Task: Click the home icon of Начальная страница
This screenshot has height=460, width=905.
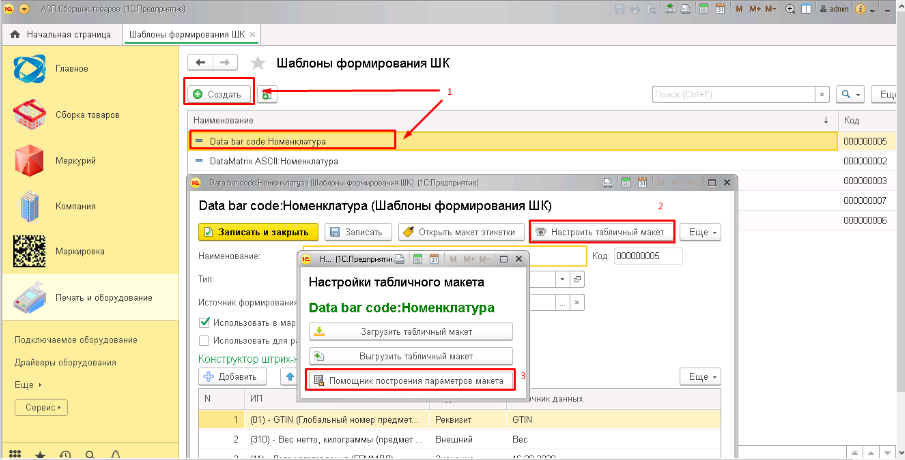Action: [16, 35]
